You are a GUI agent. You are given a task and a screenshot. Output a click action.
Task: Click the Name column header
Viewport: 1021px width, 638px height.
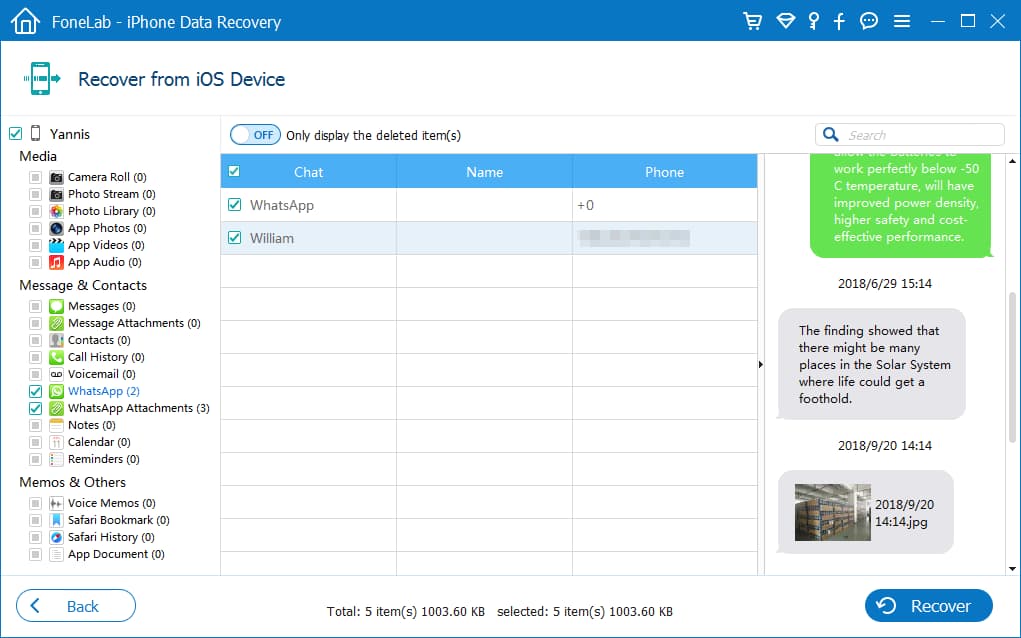click(x=484, y=172)
